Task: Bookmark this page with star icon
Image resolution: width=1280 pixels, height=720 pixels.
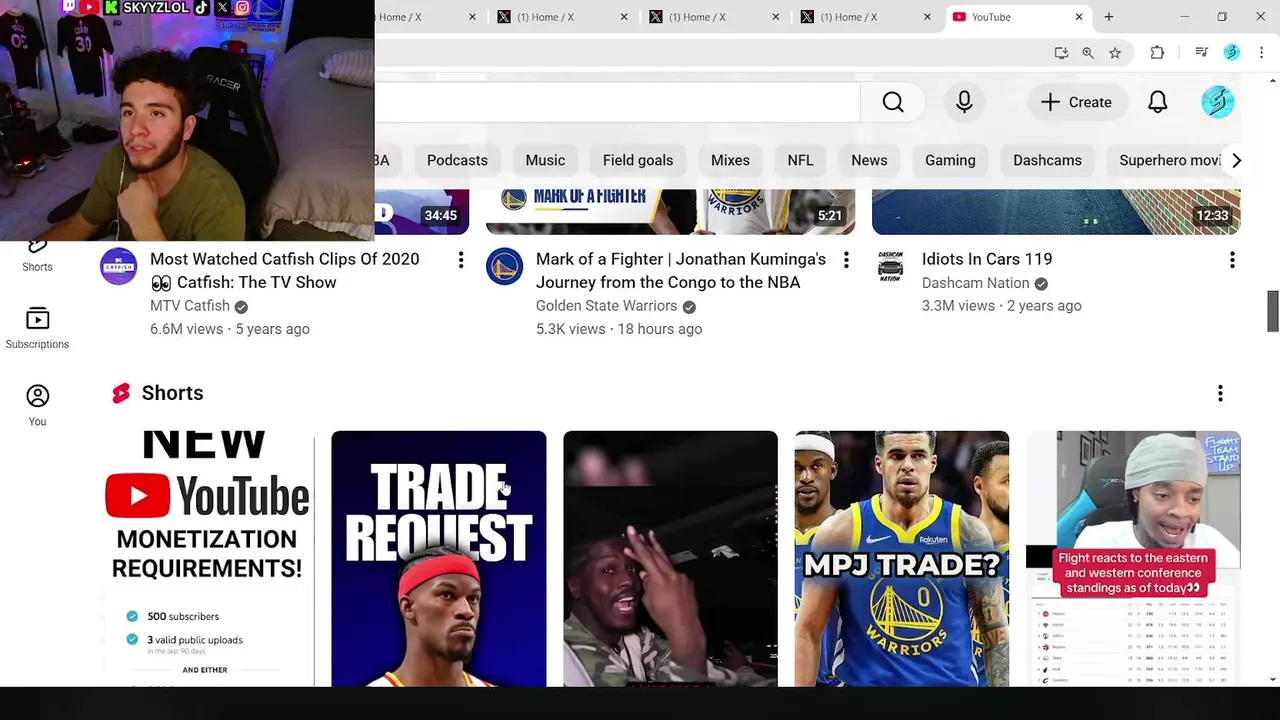Action: coord(1115,53)
